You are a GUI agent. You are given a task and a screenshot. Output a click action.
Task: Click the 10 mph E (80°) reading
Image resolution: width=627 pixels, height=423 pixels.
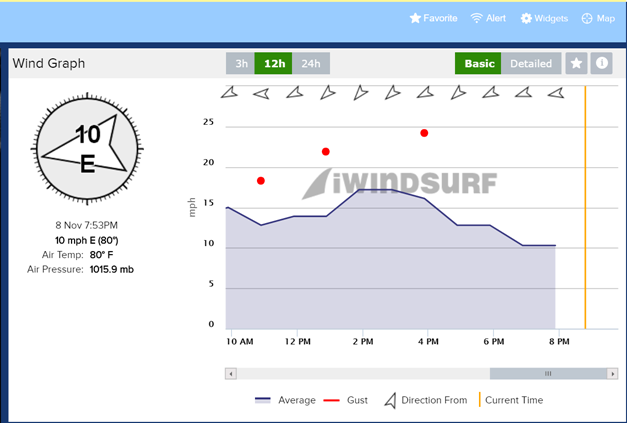point(86,240)
